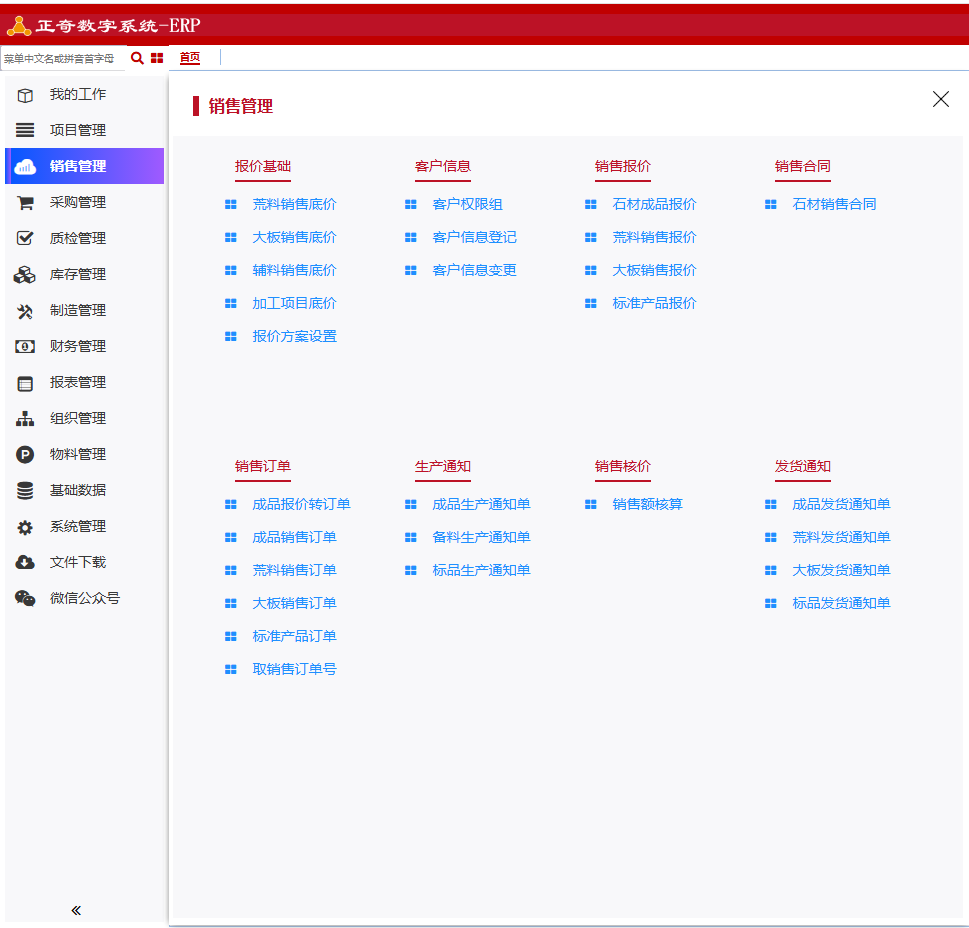Click the 我的工作 cube icon
The height and width of the screenshot is (928, 969).
point(25,95)
